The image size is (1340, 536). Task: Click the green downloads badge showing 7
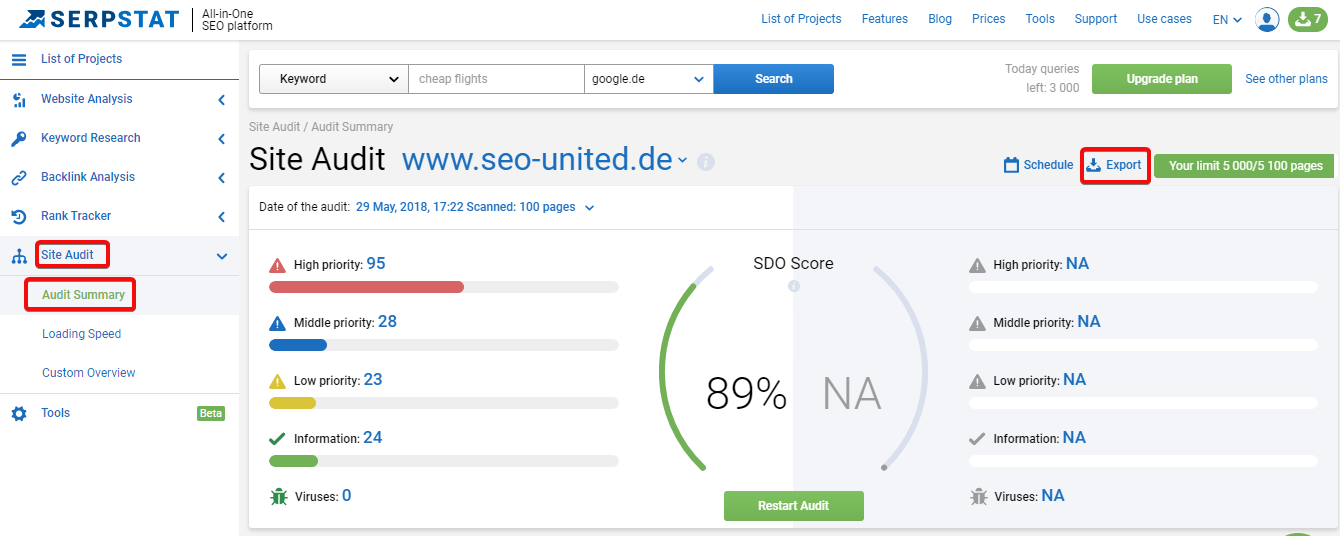[1308, 19]
